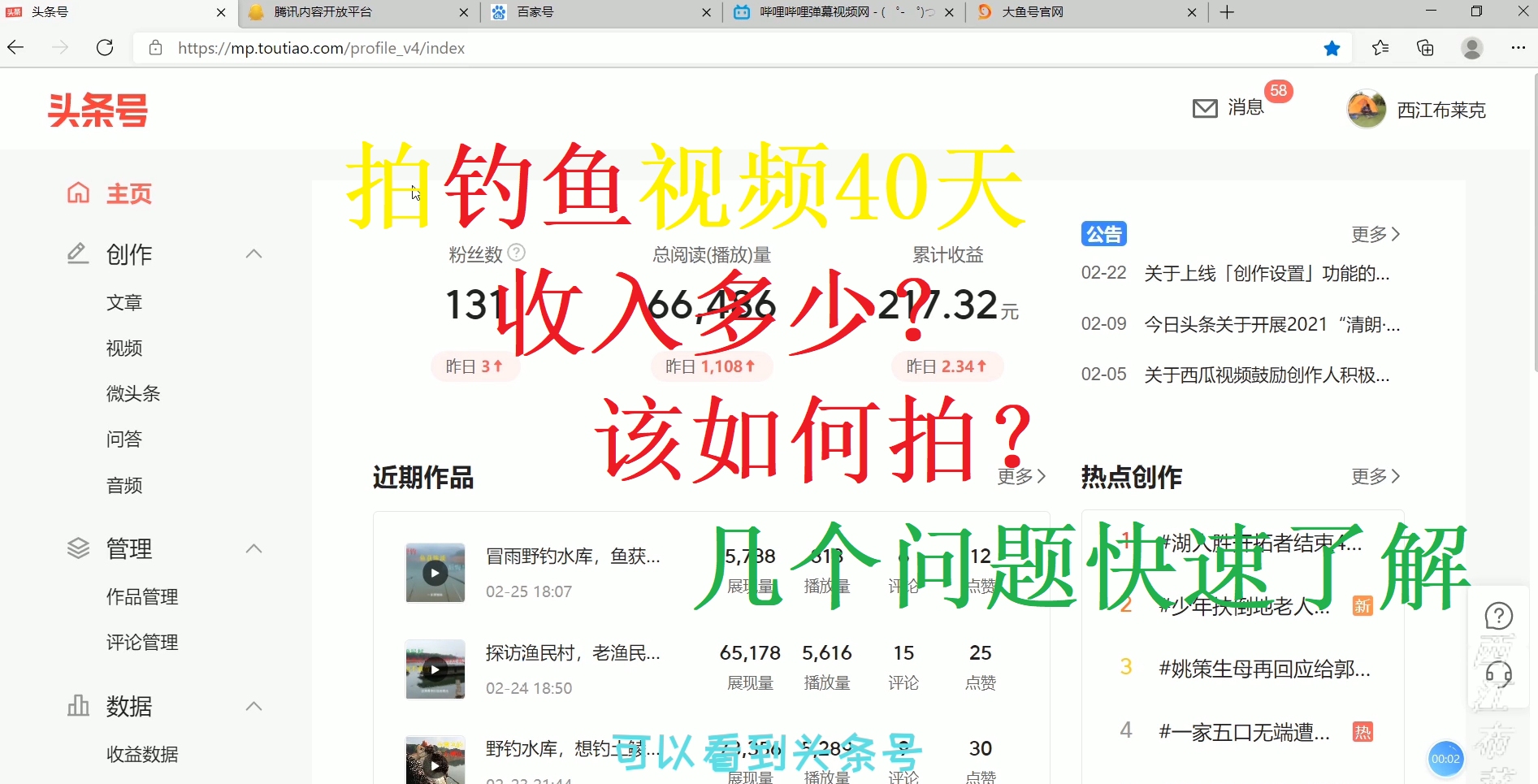Open 作品管理 in the sidebar
This screenshot has height=784, width=1538.
142,596
